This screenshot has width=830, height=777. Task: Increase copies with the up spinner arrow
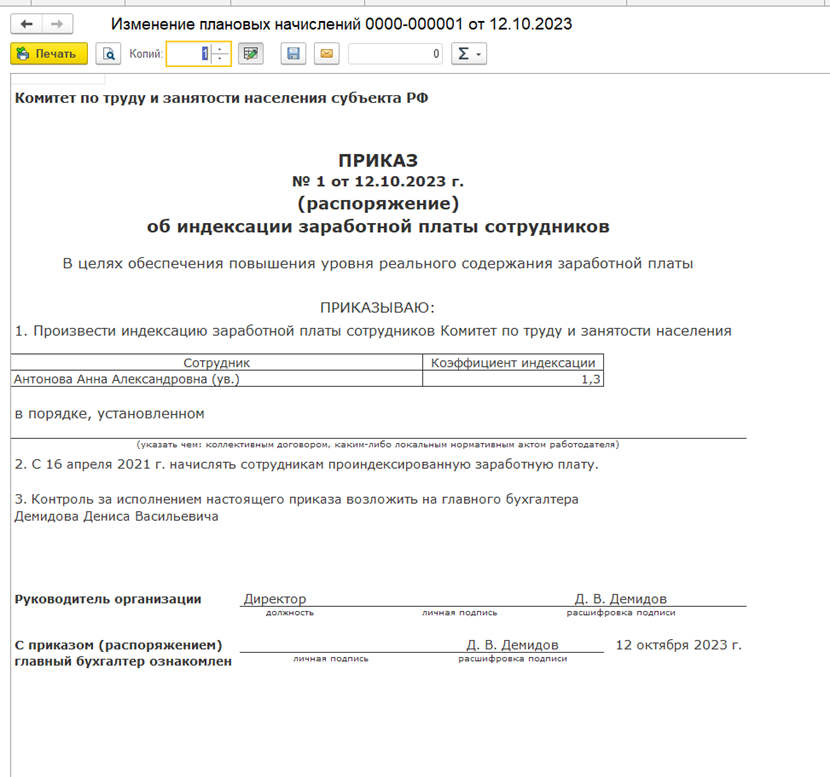(x=220, y=48)
